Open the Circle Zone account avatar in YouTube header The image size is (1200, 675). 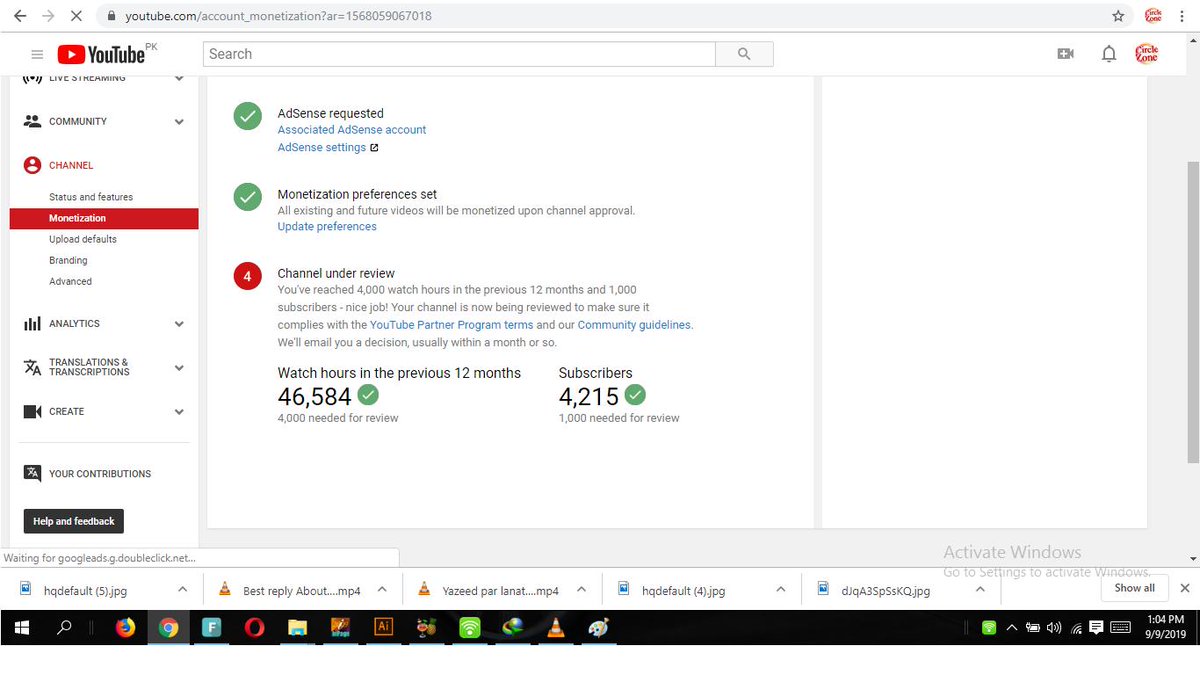pos(1147,54)
